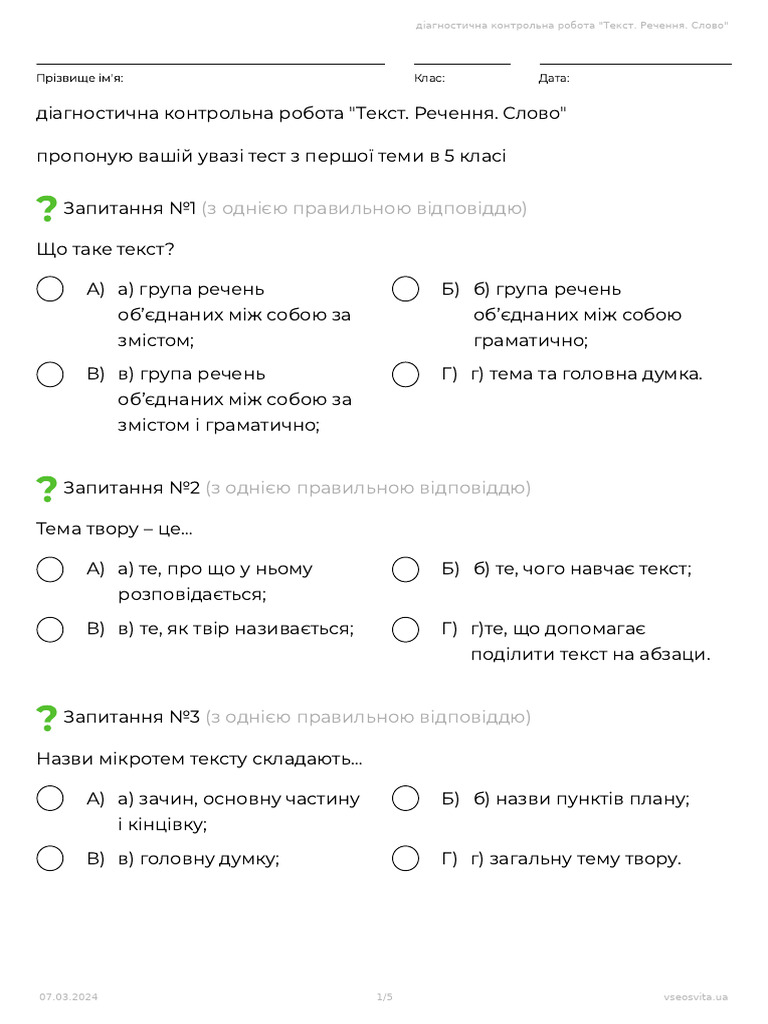Select Г about dividing text into paragraphs

405,629
